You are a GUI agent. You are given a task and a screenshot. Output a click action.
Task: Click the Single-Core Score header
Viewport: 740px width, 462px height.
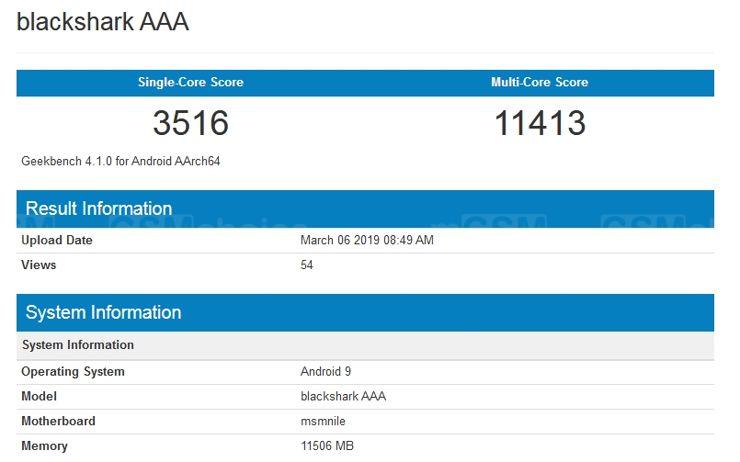click(x=191, y=82)
